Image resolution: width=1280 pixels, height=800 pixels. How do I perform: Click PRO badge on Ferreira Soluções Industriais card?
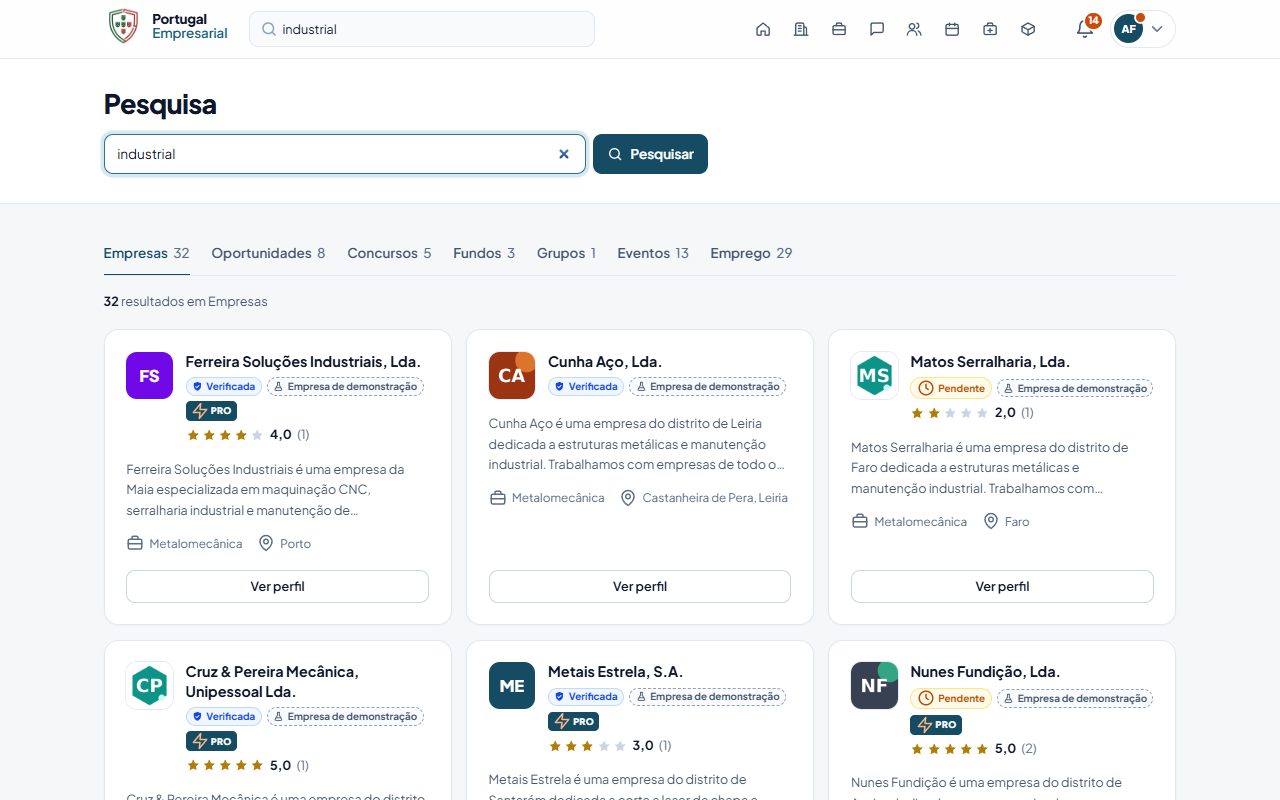coord(211,411)
